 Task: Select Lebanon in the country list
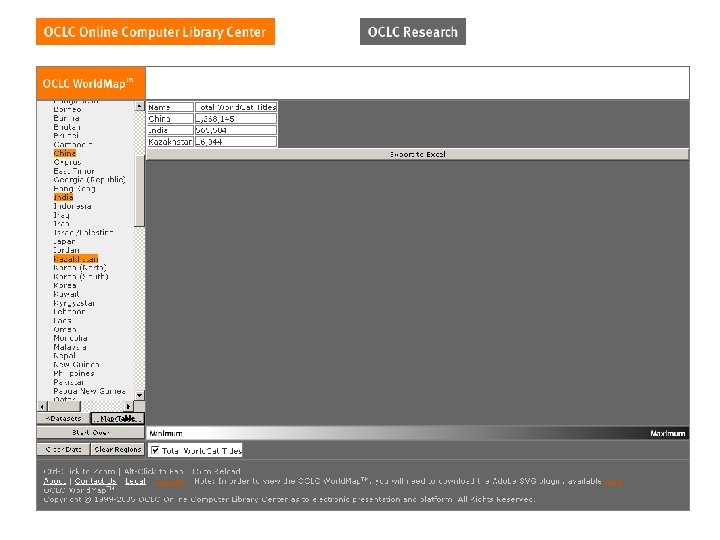[x=69, y=312]
